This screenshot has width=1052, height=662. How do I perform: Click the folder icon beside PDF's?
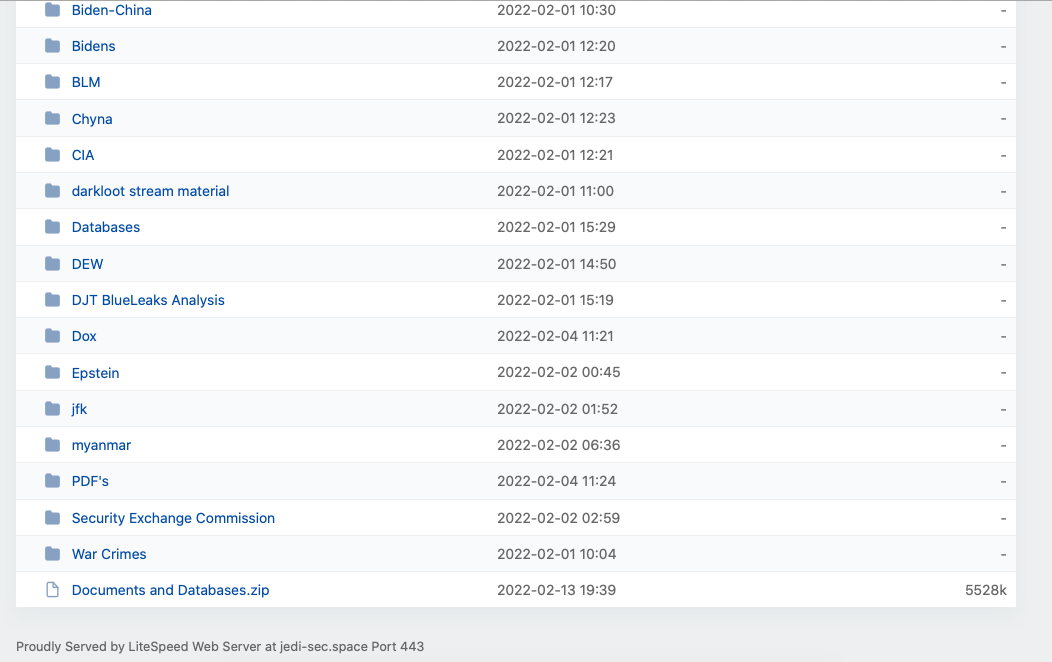click(52, 481)
